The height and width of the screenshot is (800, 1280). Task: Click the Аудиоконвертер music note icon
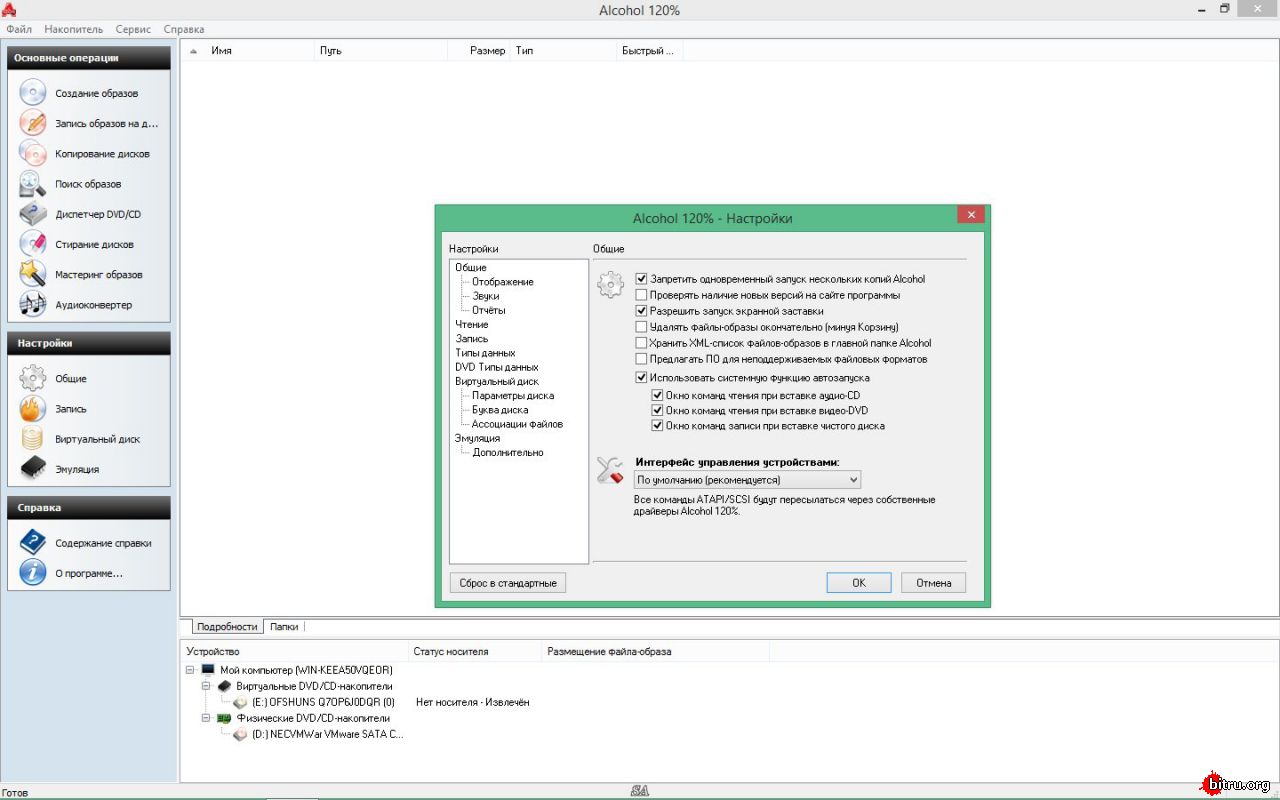pyautogui.click(x=33, y=304)
